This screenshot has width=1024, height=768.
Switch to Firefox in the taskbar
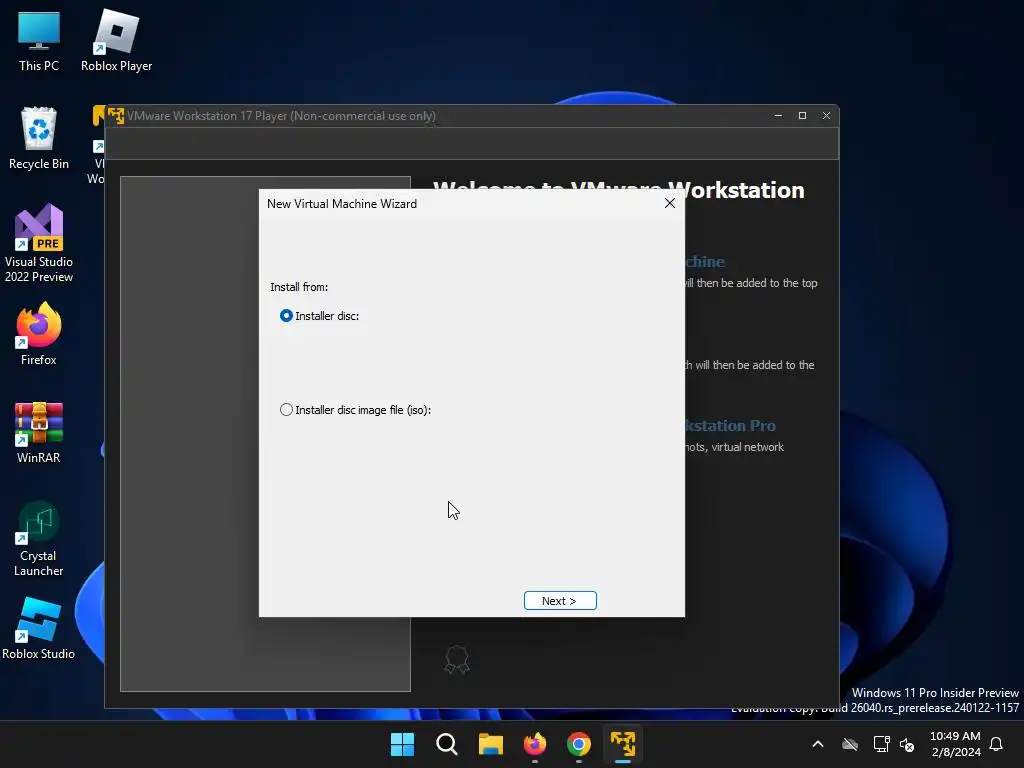point(535,744)
